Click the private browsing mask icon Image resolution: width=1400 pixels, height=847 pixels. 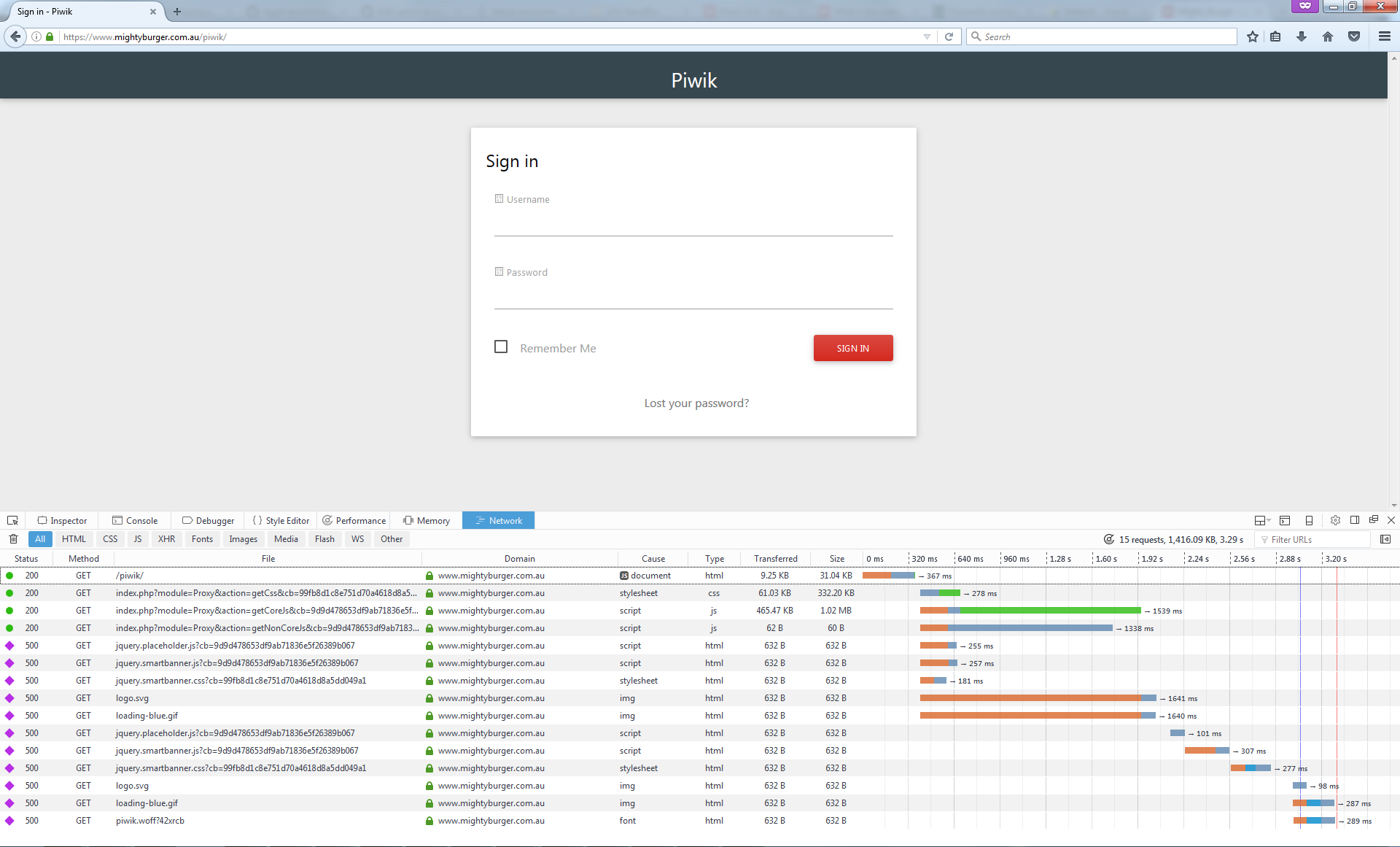tap(1305, 6)
